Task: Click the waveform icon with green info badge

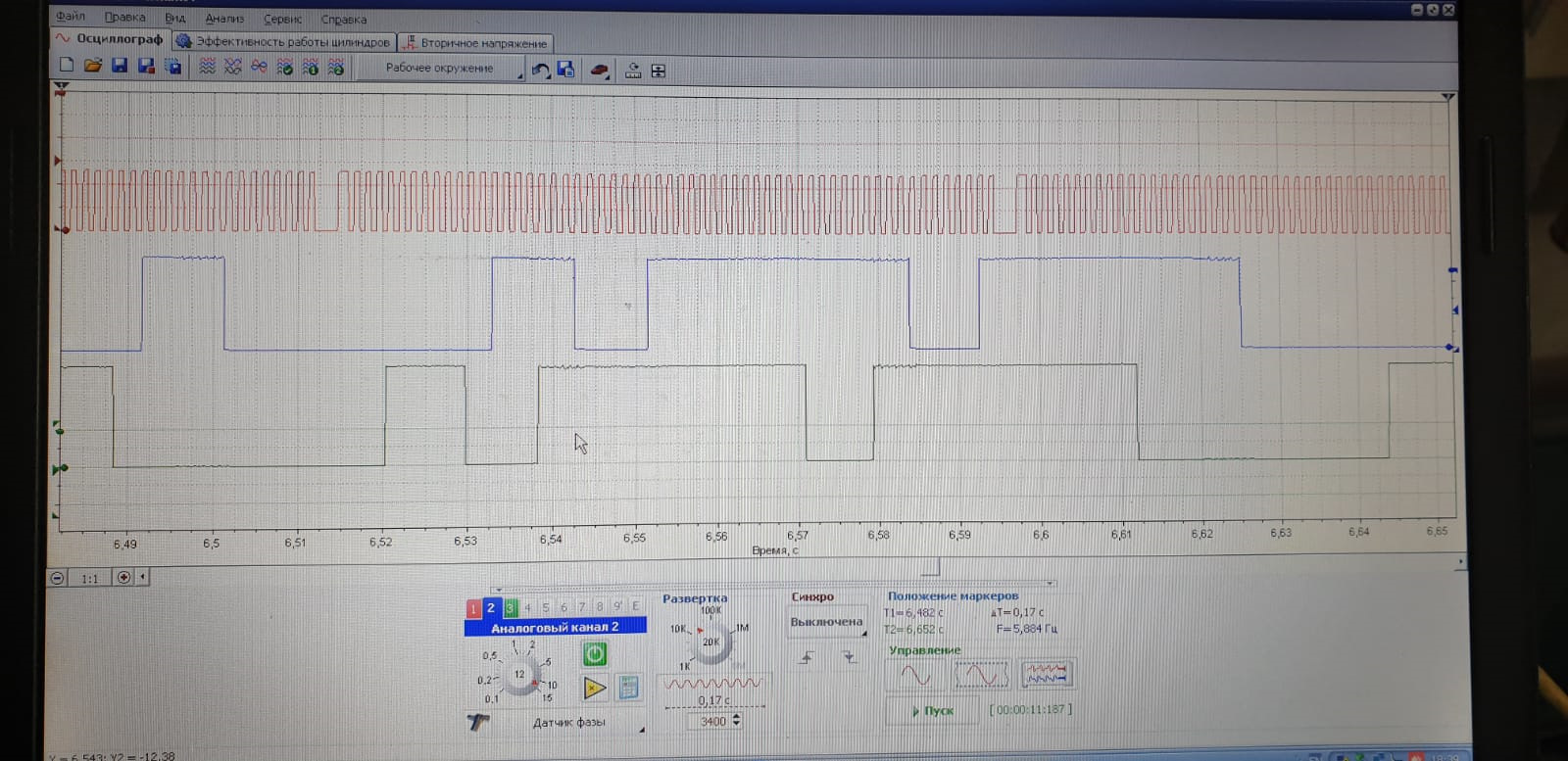Action: [x=311, y=67]
